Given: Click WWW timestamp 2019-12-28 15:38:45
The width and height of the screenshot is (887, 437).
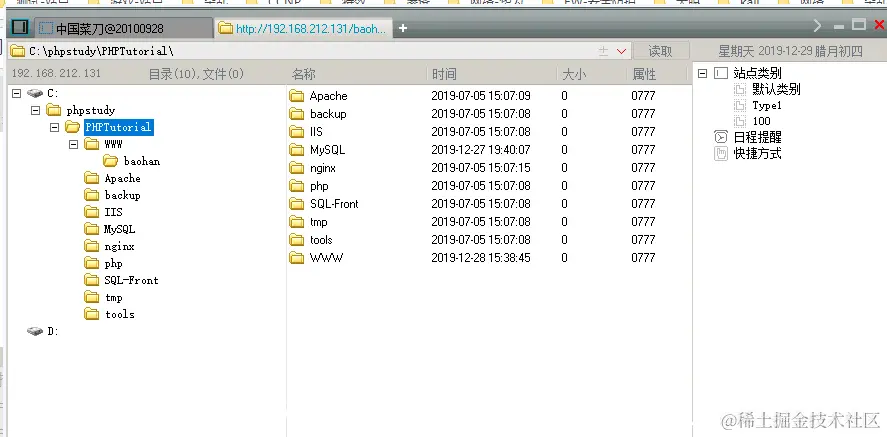Looking at the screenshot, I should coord(481,258).
